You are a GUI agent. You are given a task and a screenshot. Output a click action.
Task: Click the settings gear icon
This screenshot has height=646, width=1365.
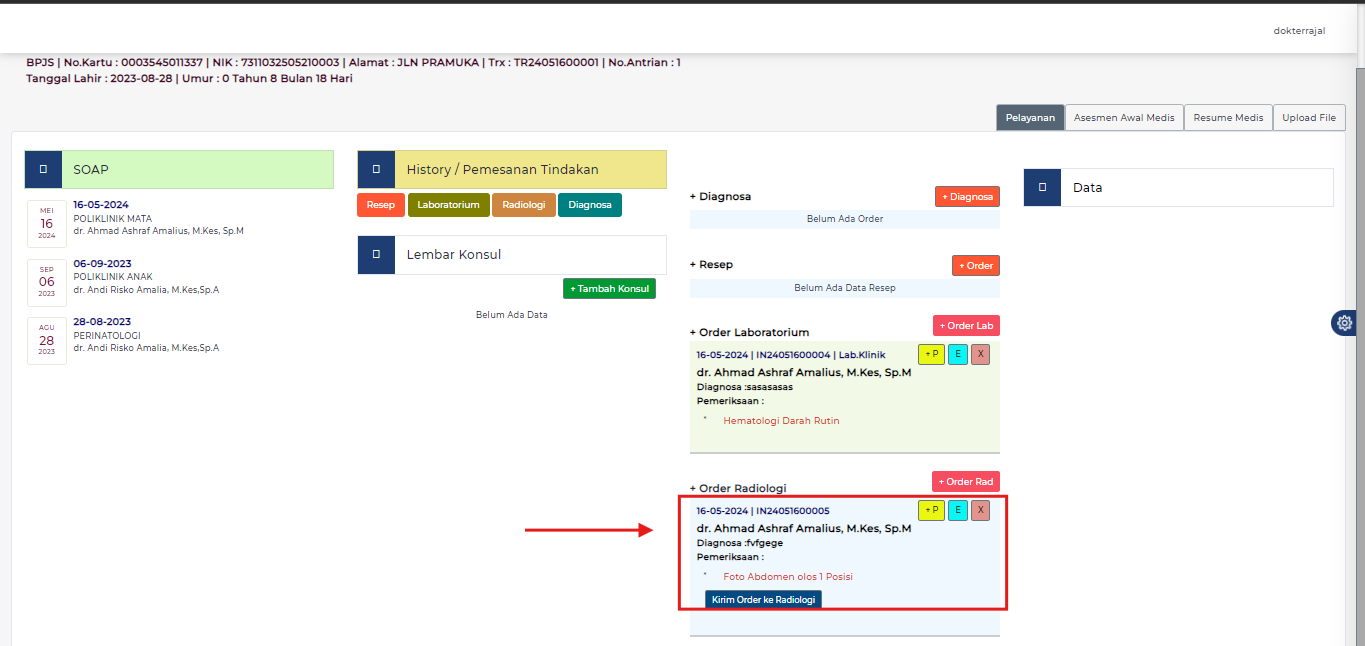1345,323
